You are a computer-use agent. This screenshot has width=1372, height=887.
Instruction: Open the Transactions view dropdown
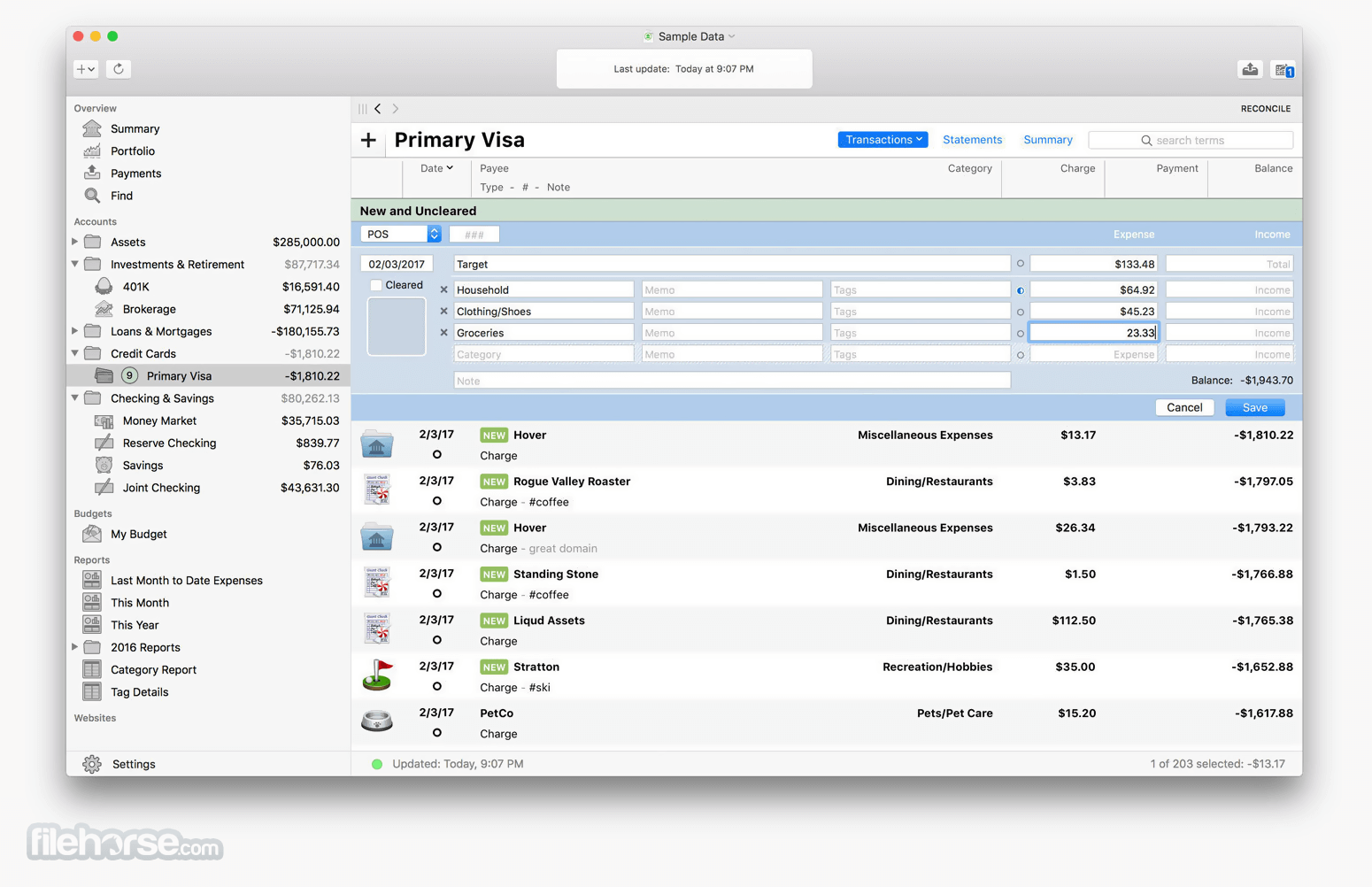pyautogui.click(x=883, y=140)
